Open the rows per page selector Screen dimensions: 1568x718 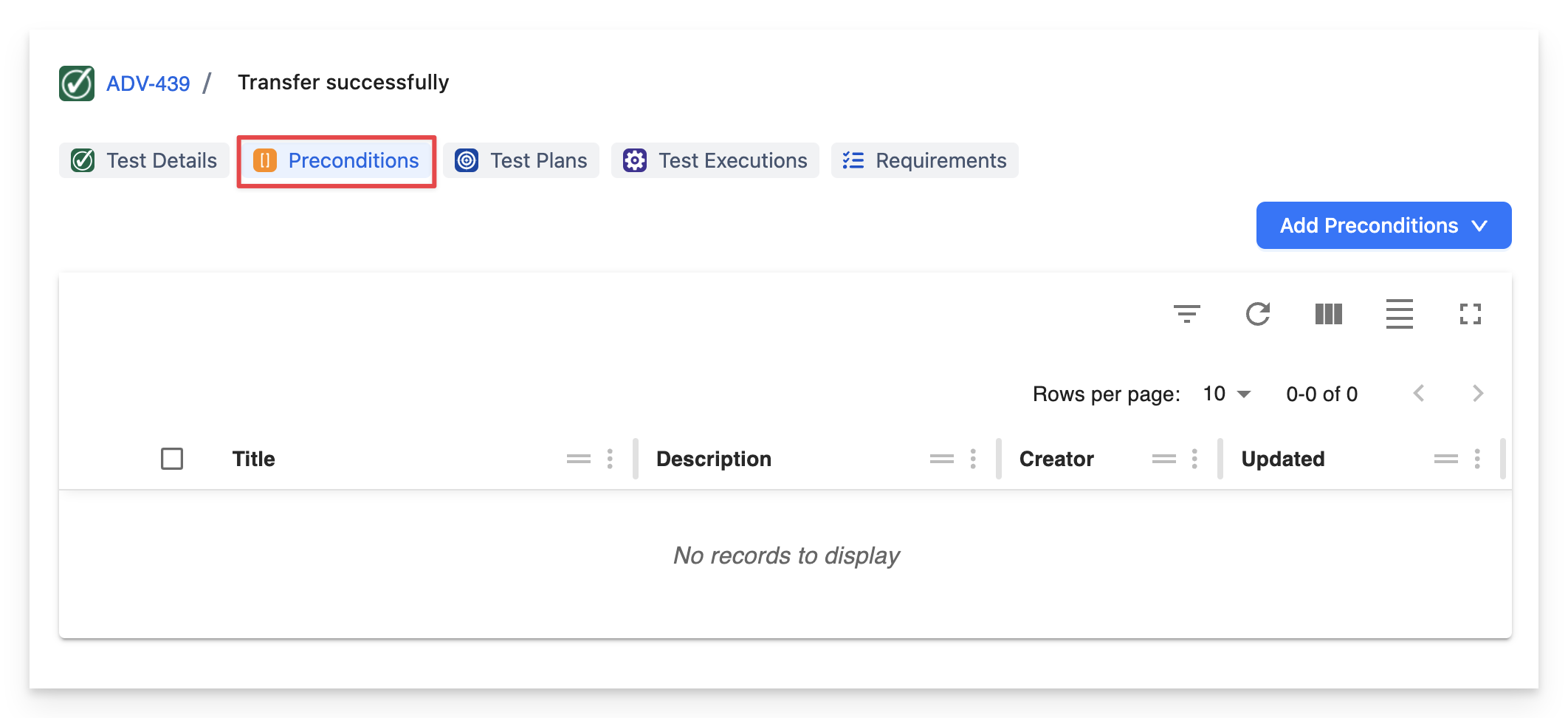[x=1226, y=394]
